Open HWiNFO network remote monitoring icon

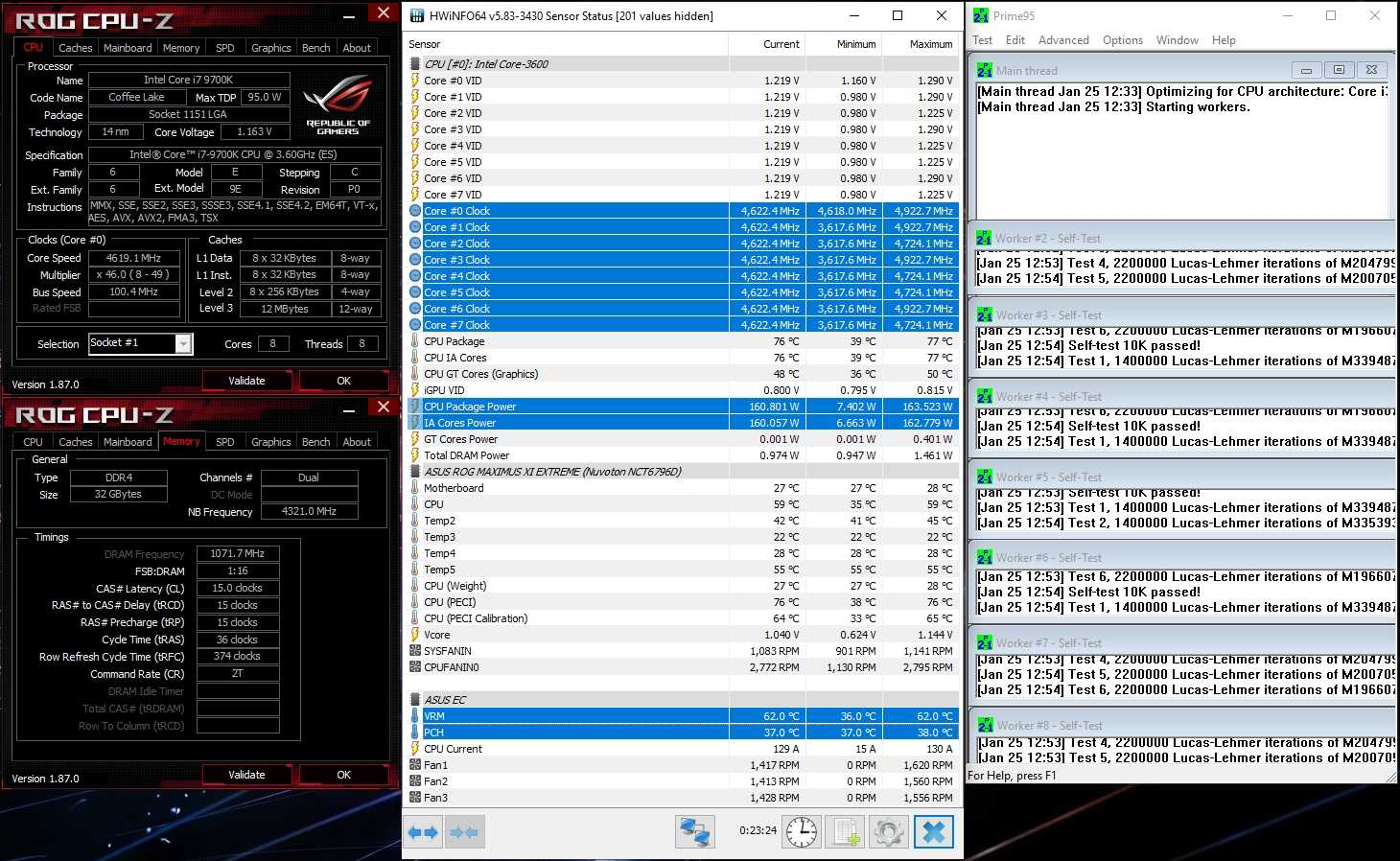[695, 832]
